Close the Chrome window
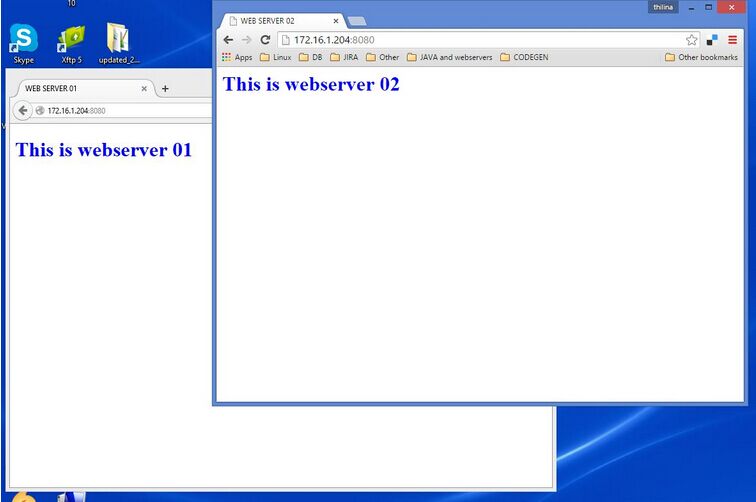The image size is (756, 502). coord(731,7)
